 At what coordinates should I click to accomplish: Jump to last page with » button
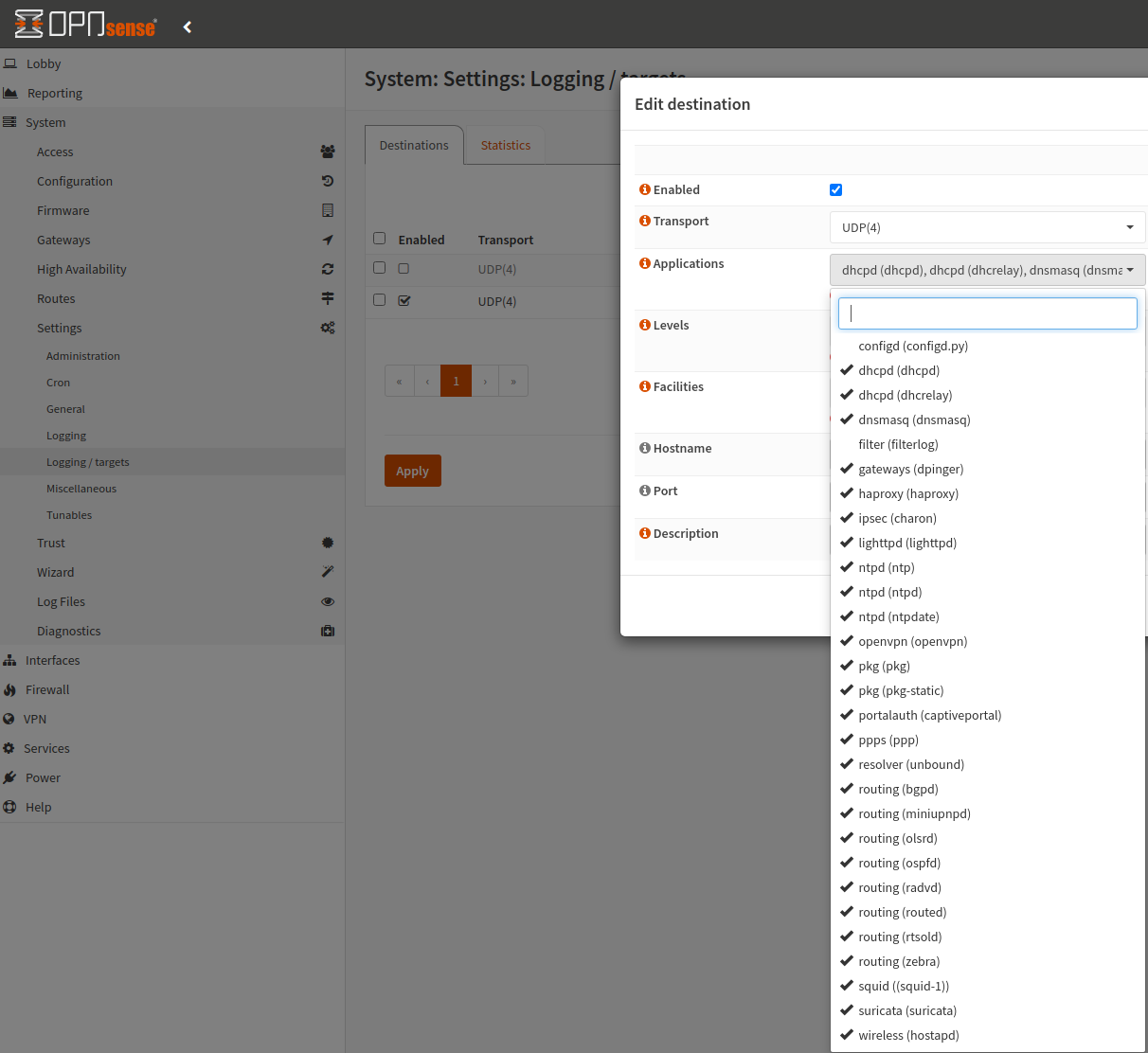[x=513, y=381]
